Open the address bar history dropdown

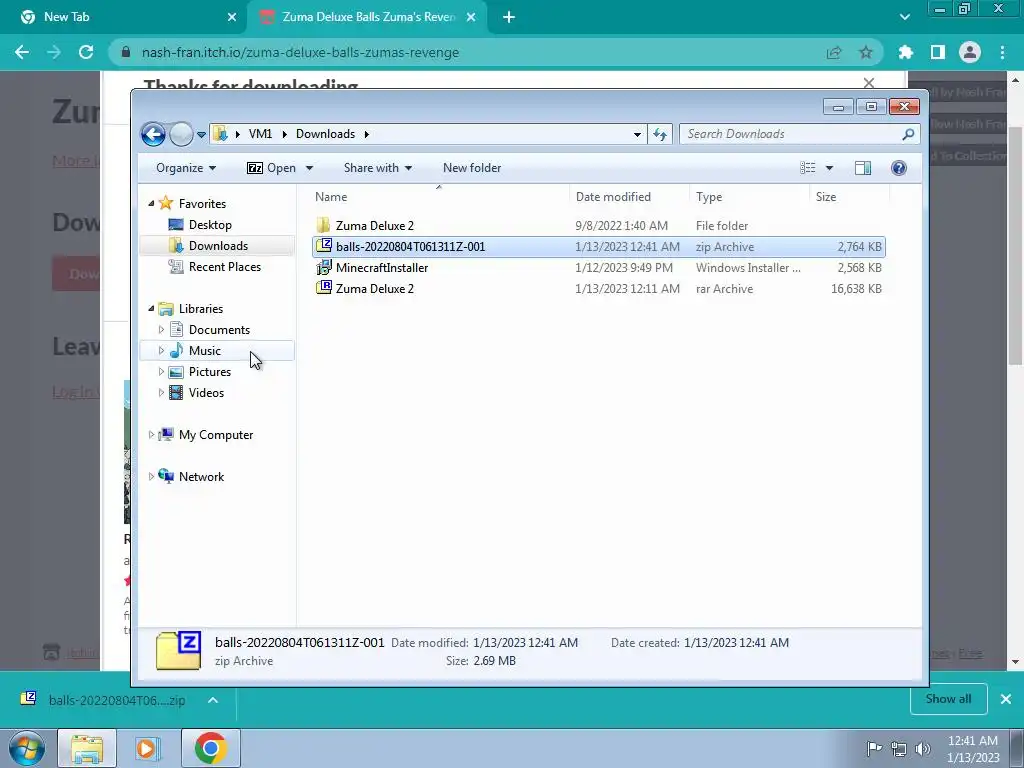point(637,135)
